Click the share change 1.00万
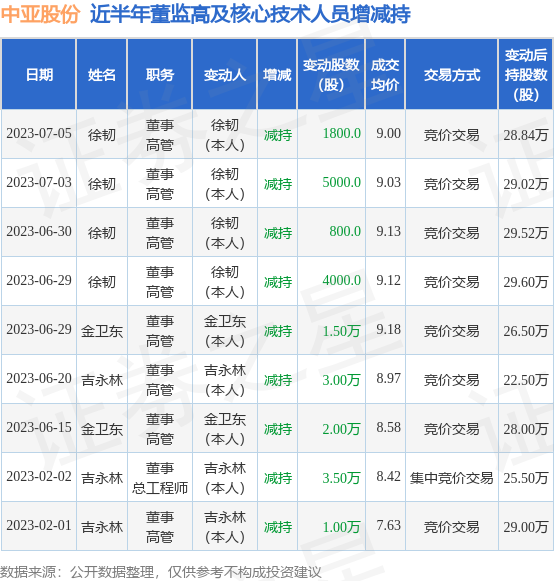This screenshot has height=581, width=554. 341,527
